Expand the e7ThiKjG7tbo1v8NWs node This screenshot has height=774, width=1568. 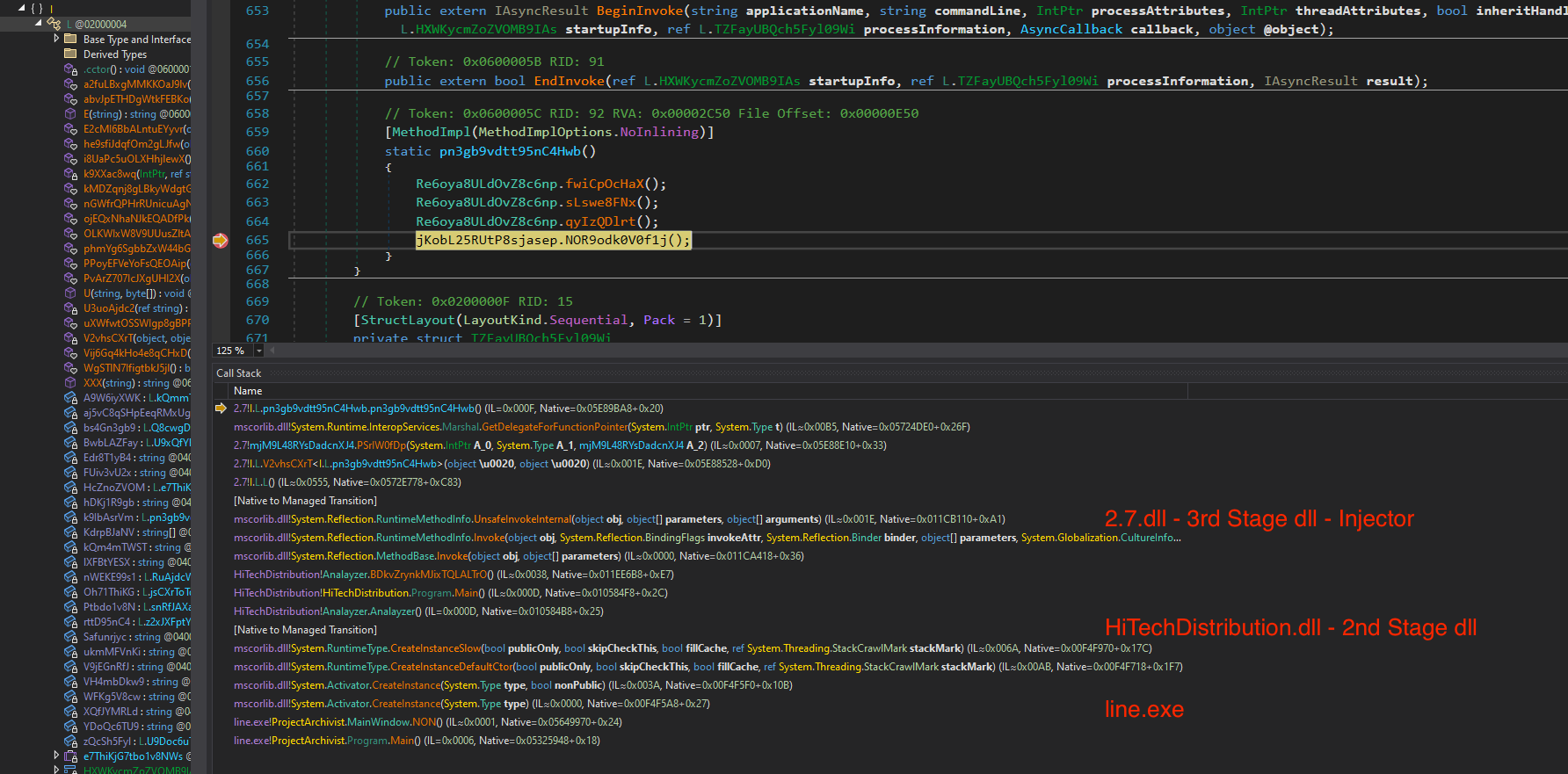pos(56,756)
